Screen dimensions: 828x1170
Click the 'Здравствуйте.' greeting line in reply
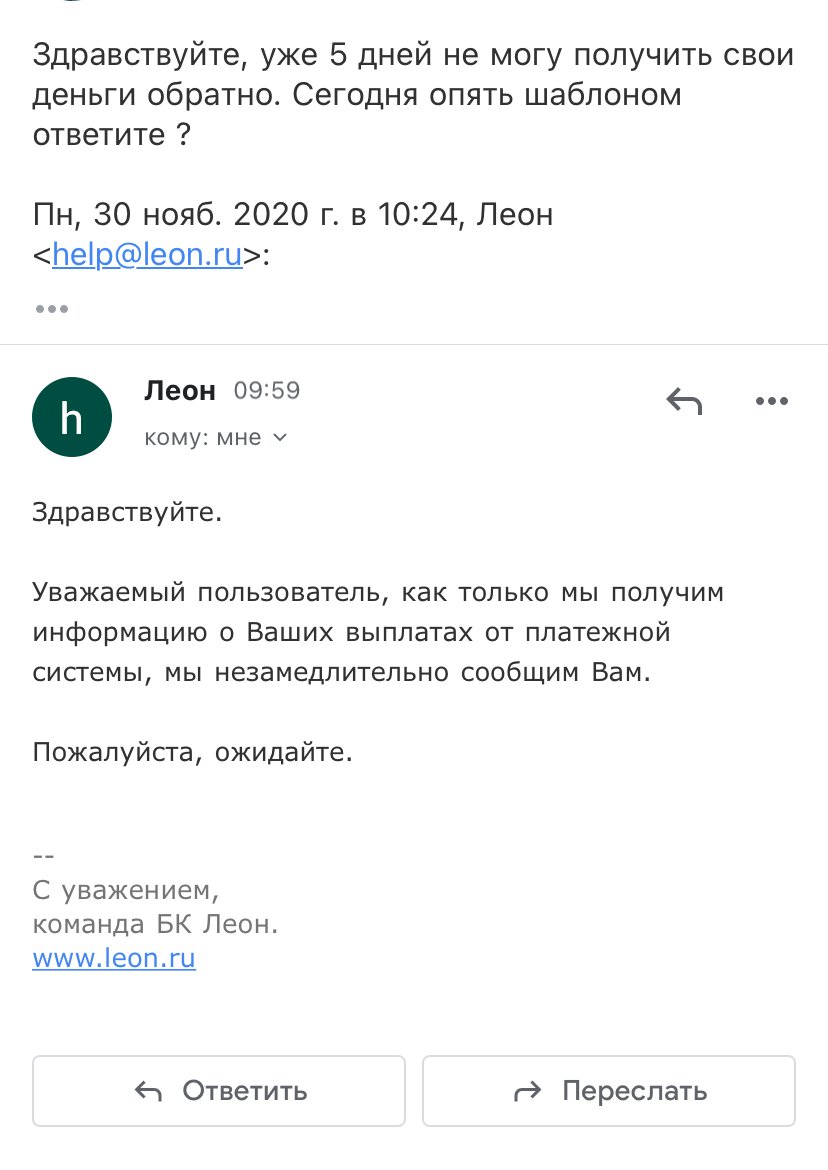tap(126, 513)
